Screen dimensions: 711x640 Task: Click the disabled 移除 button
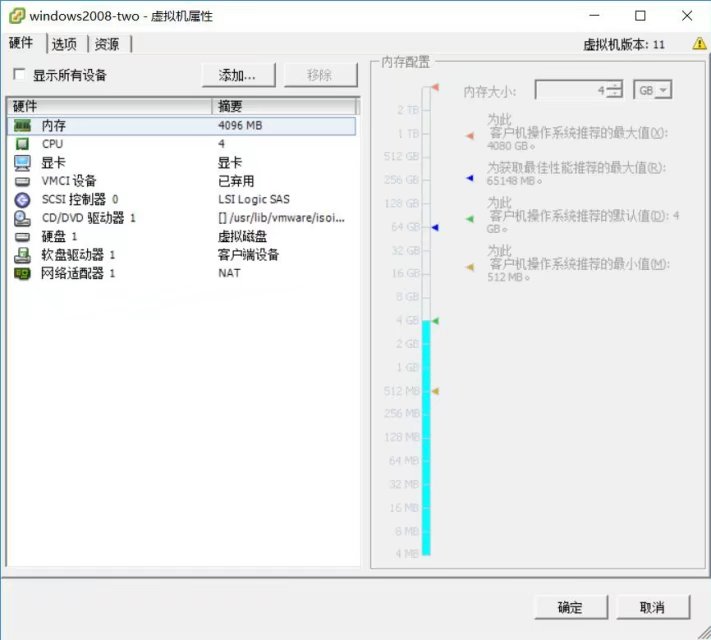coord(320,75)
